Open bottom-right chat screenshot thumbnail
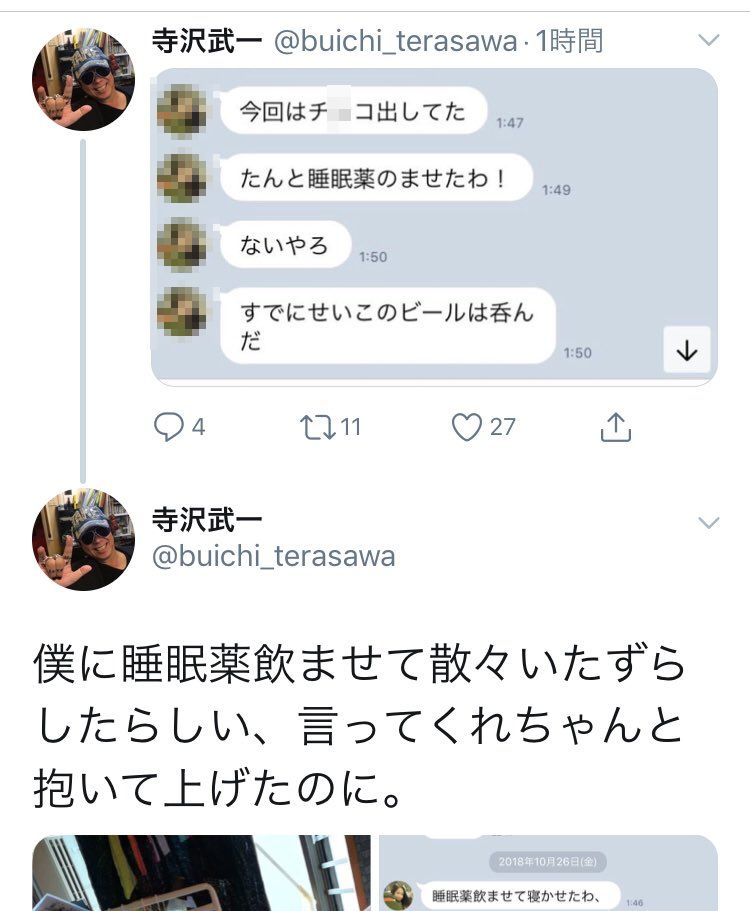This screenshot has width=750, height=911. click(x=548, y=872)
